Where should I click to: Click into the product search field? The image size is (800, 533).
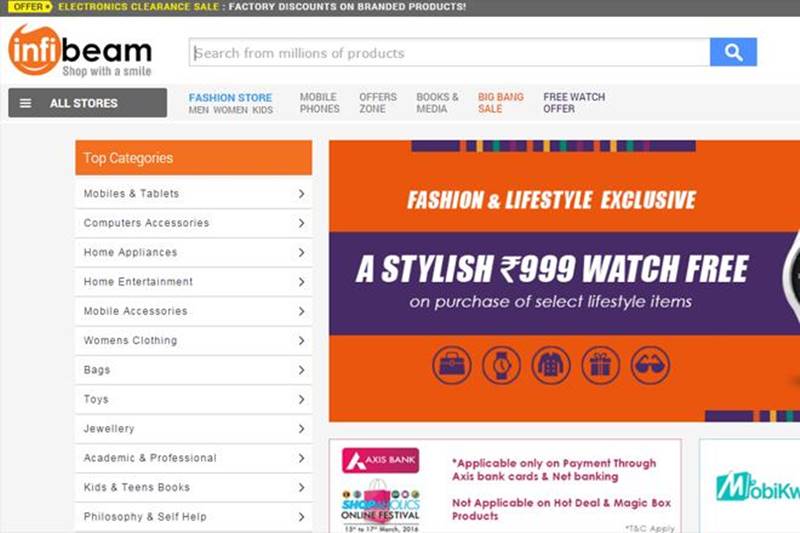point(450,53)
